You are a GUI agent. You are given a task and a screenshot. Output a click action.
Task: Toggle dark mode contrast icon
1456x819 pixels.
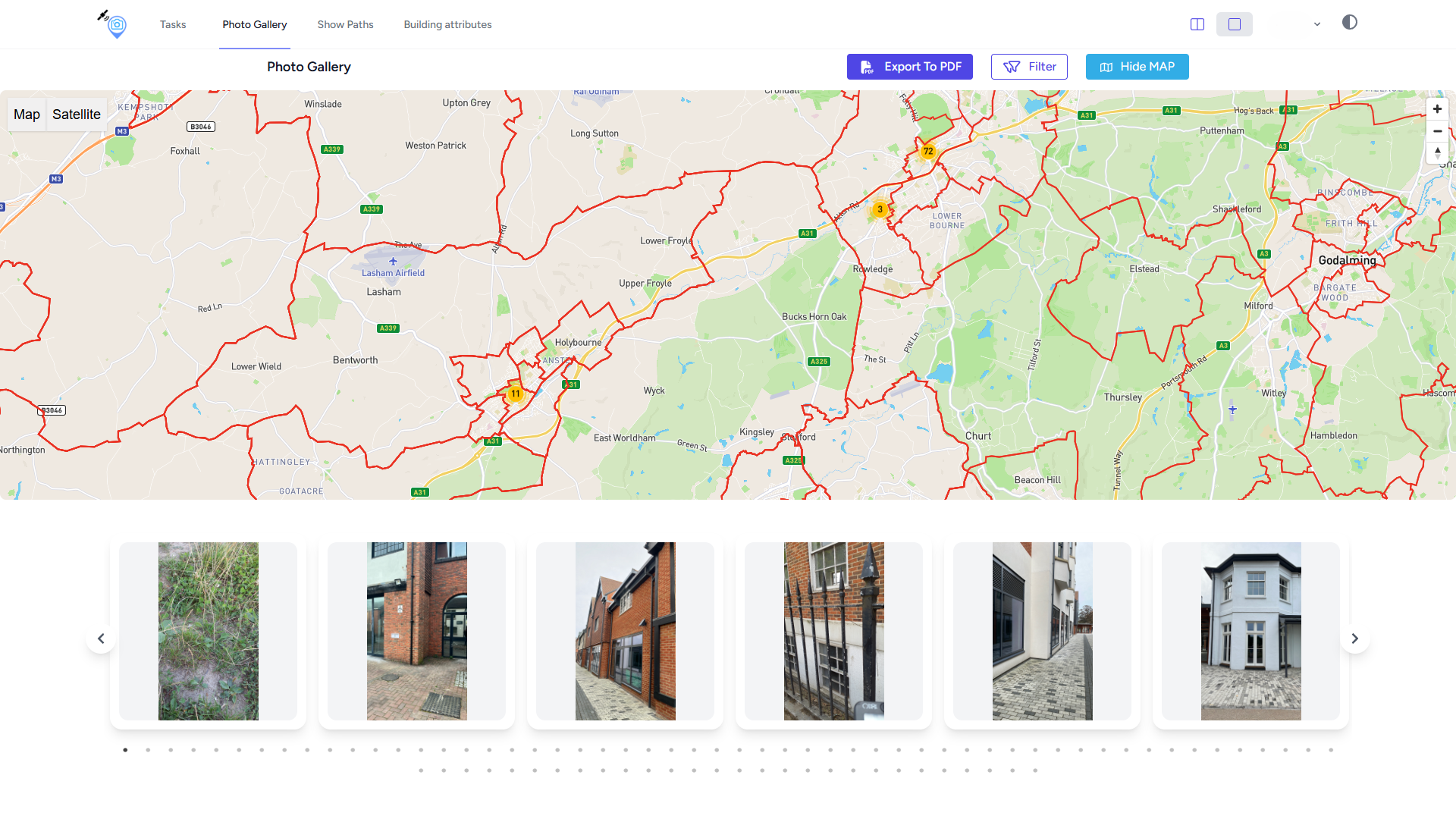[1349, 23]
